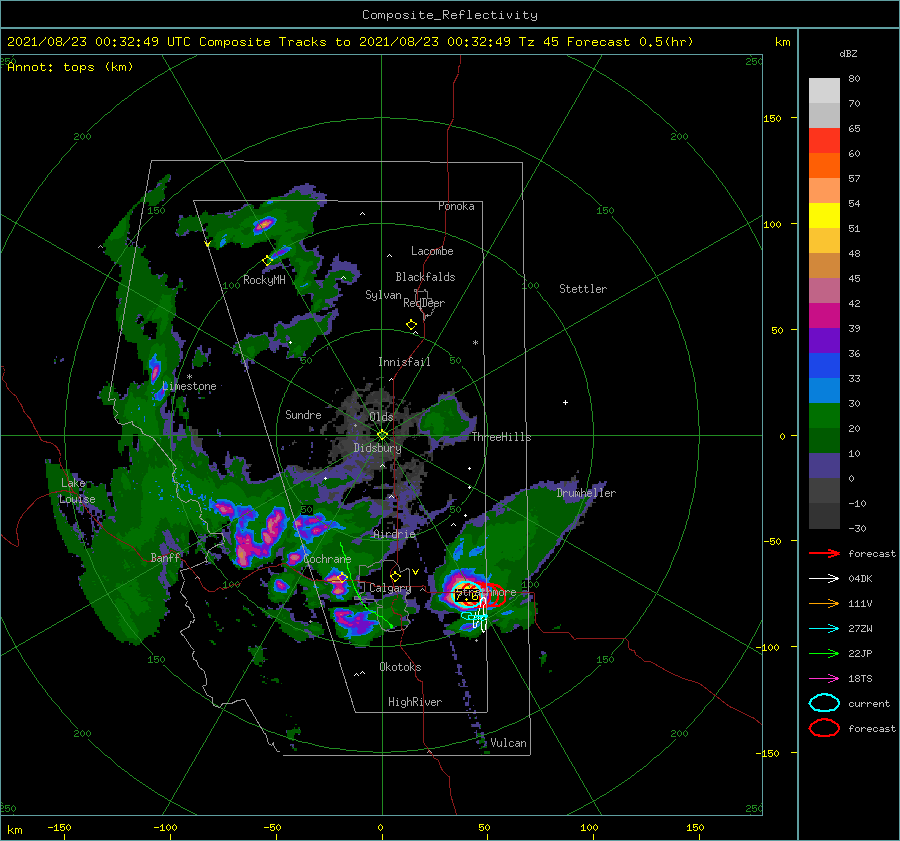900x841 pixels.
Task: Select the red 60-65 dBZ color swatch
Action: point(824,141)
